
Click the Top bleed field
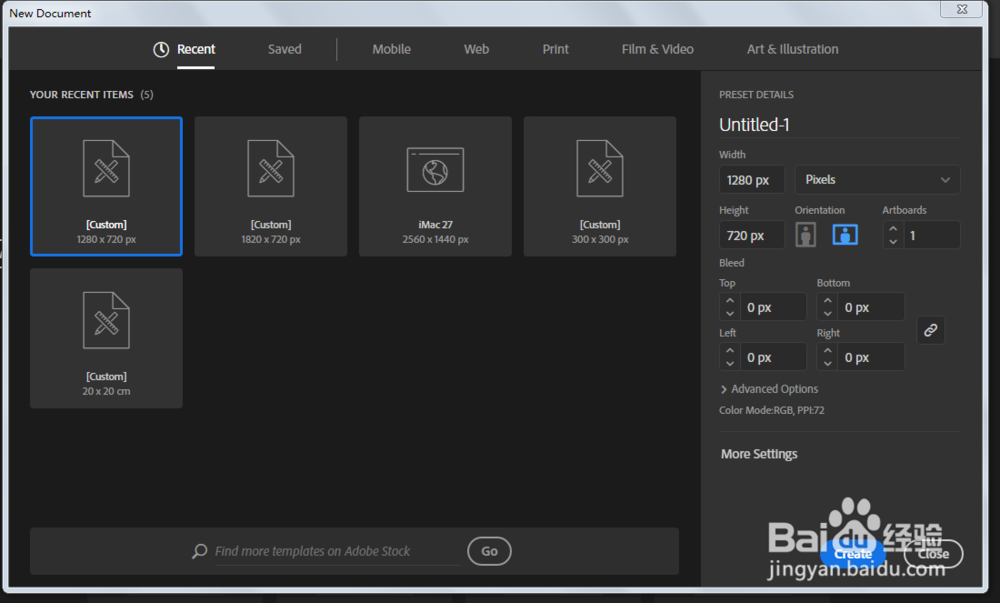(x=774, y=307)
